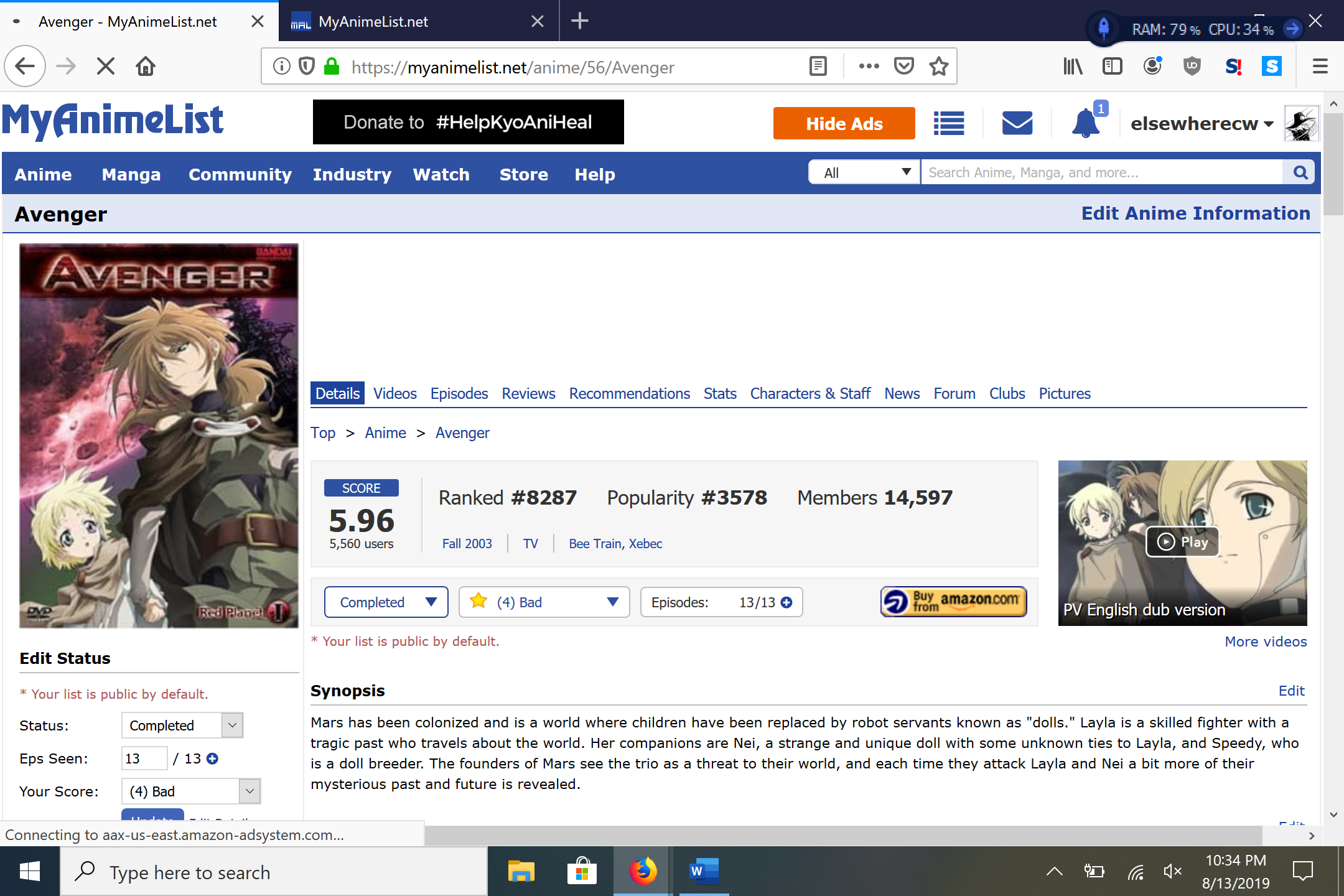Screen dimensions: 1344x896
Task: Edit the Synopsis section
Action: click(x=1292, y=691)
